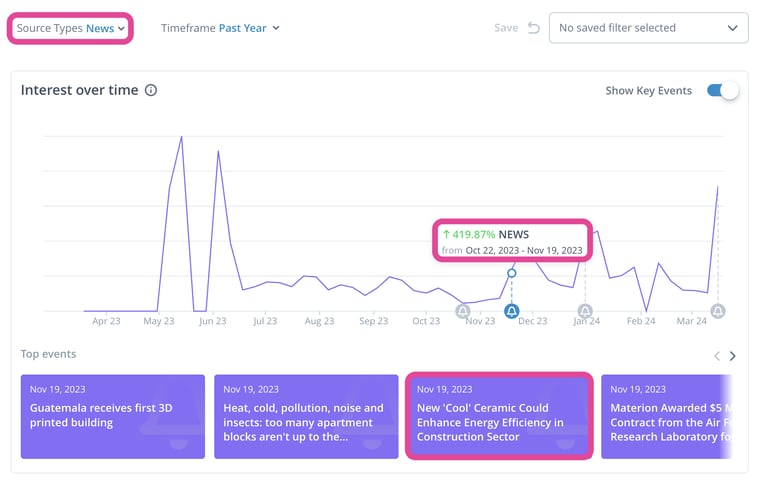Open the Source Types News dropdown

click(70, 28)
